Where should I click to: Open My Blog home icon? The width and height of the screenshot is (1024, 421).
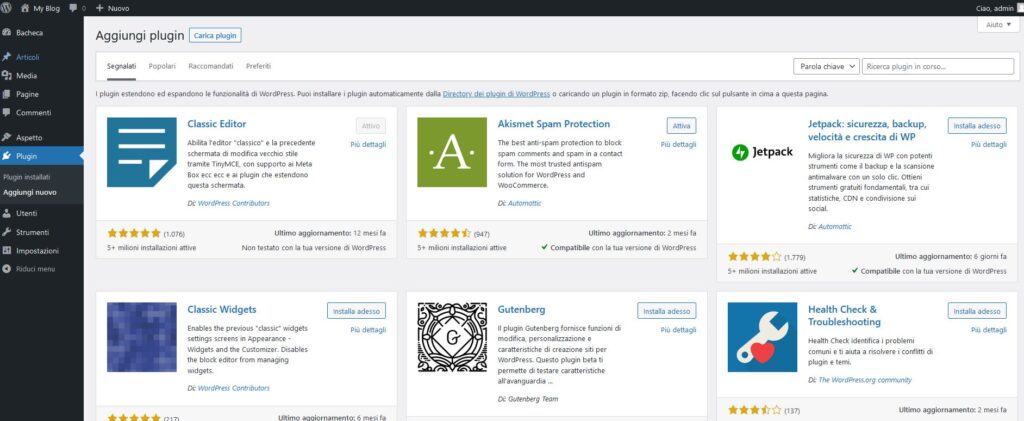click(25, 8)
